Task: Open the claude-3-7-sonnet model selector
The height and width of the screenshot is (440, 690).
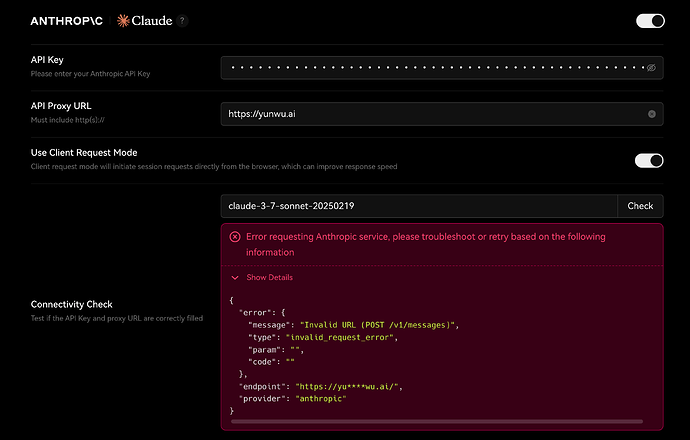Action: (x=420, y=206)
